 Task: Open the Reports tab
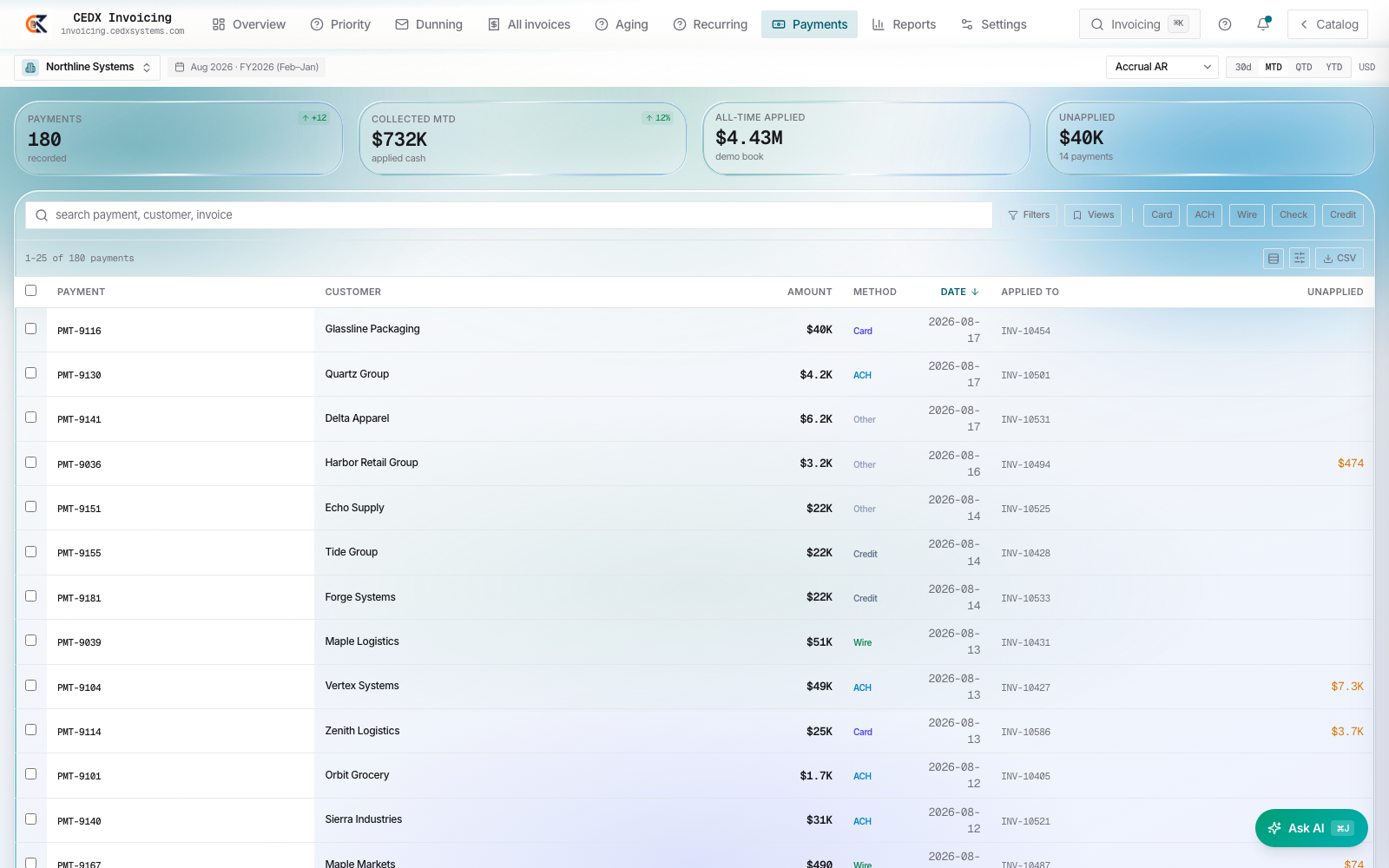click(x=904, y=24)
